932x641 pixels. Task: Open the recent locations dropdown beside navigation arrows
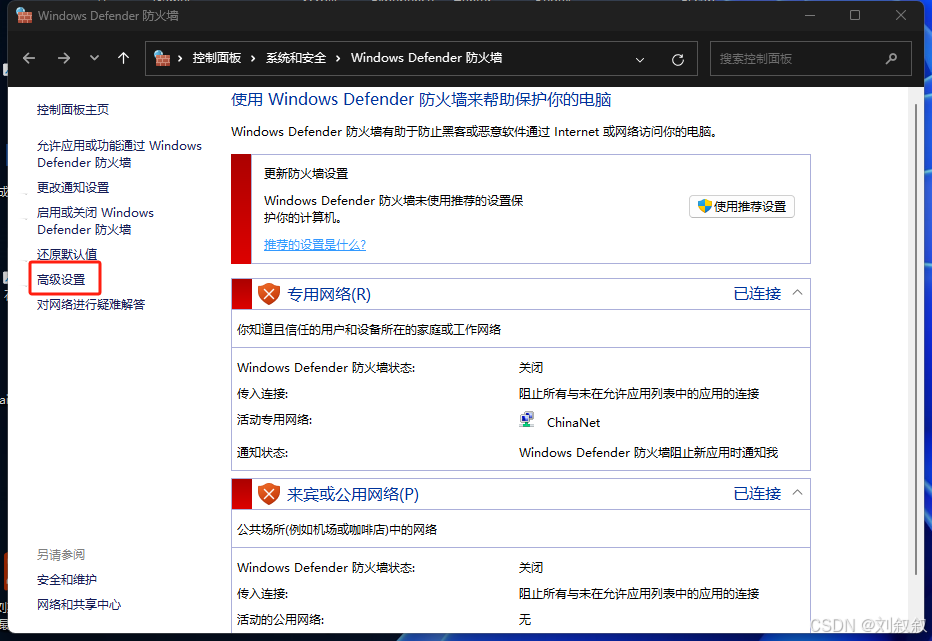pyautogui.click(x=93, y=58)
